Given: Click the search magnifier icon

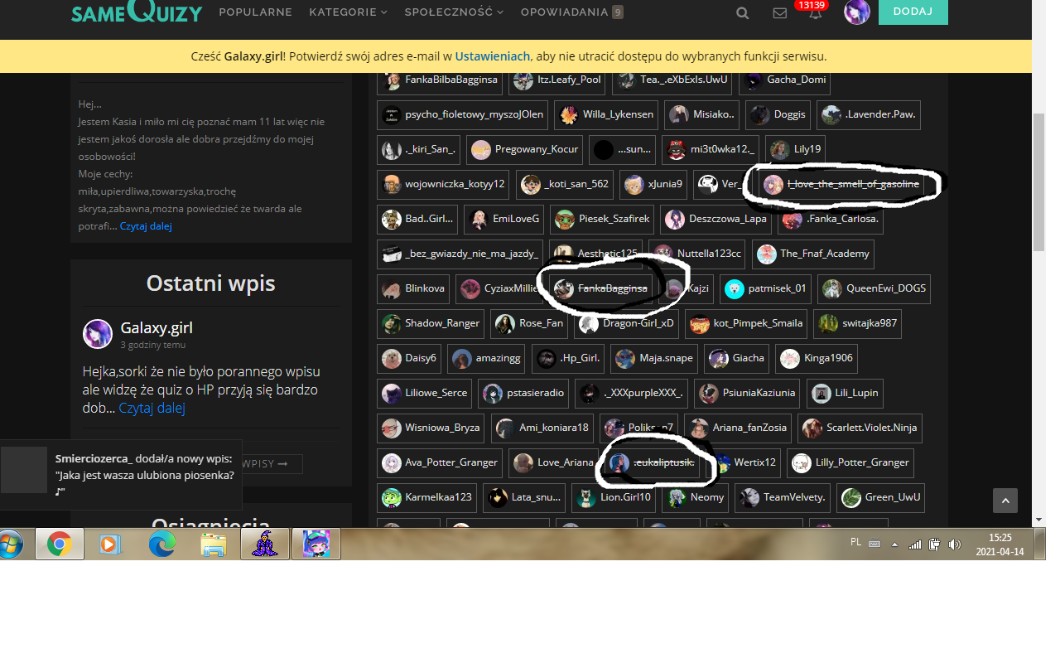Looking at the screenshot, I should pyautogui.click(x=742, y=13).
